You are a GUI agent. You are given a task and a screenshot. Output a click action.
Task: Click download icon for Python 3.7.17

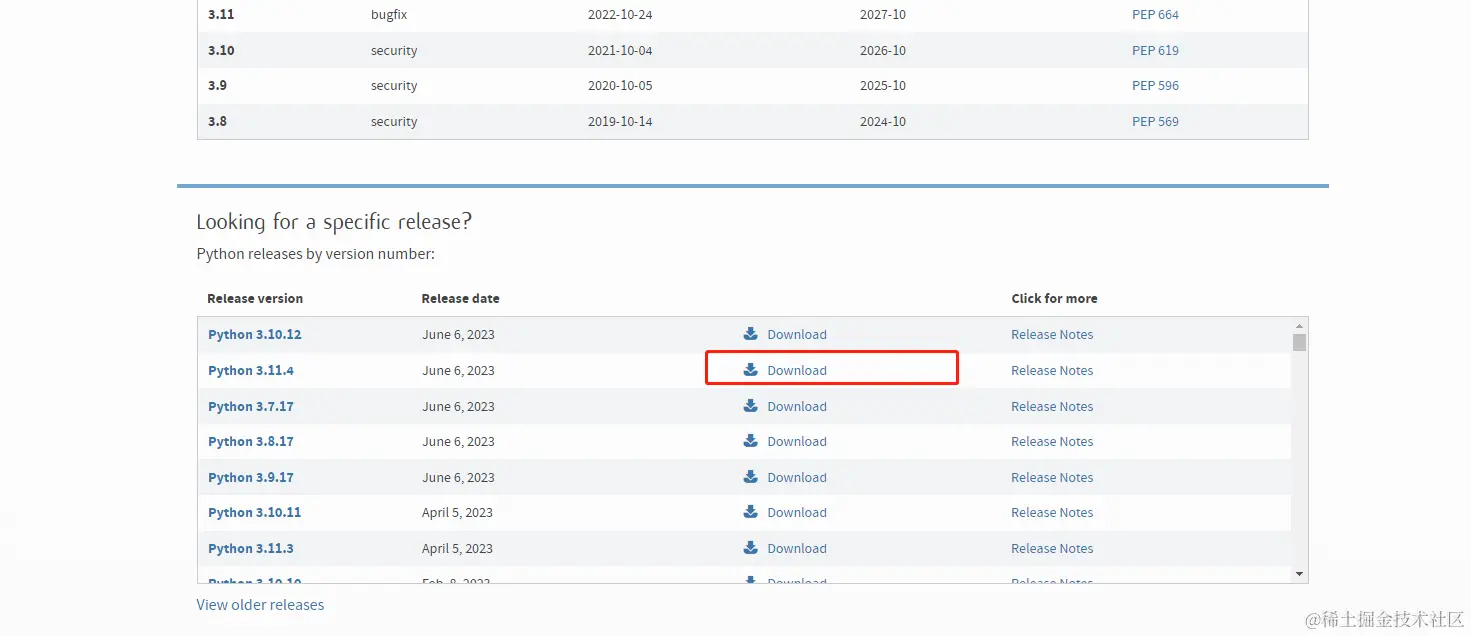[751, 406]
